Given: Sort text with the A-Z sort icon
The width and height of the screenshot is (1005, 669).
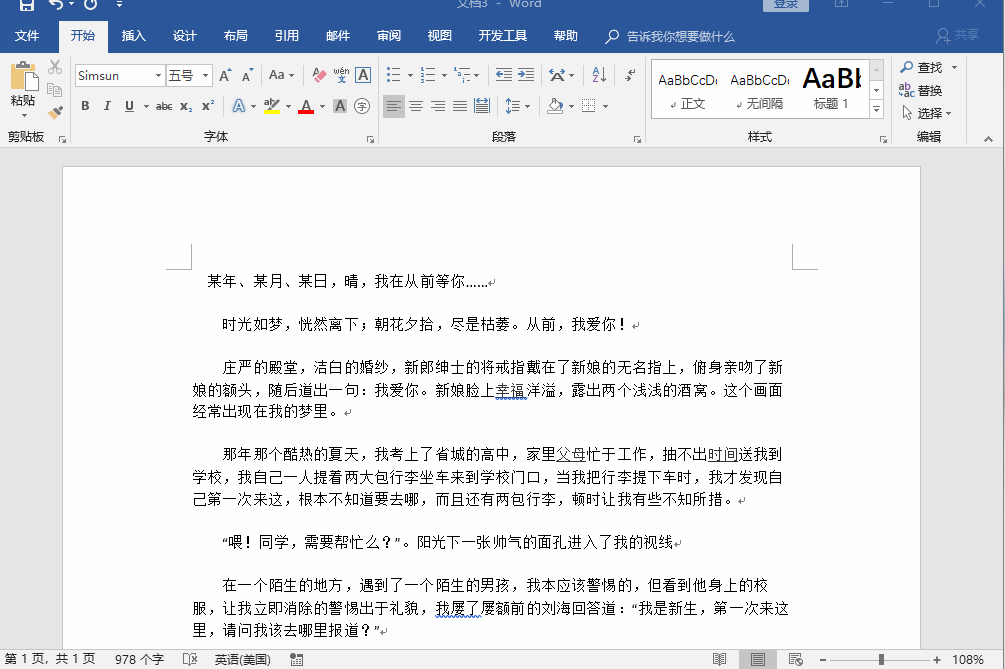Looking at the screenshot, I should pos(599,75).
